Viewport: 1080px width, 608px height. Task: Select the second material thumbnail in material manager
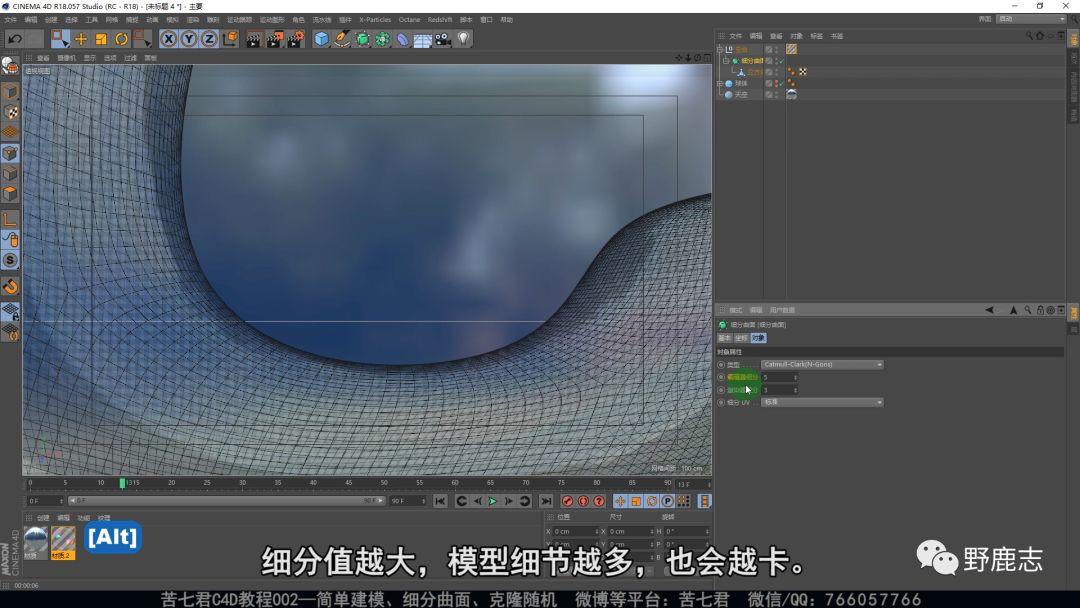tap(63, 539)
